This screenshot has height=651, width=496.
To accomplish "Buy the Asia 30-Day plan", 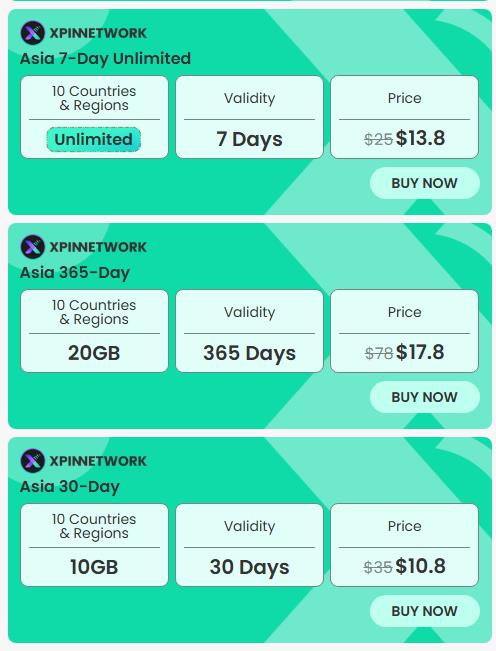I will [x=425, y=611].
